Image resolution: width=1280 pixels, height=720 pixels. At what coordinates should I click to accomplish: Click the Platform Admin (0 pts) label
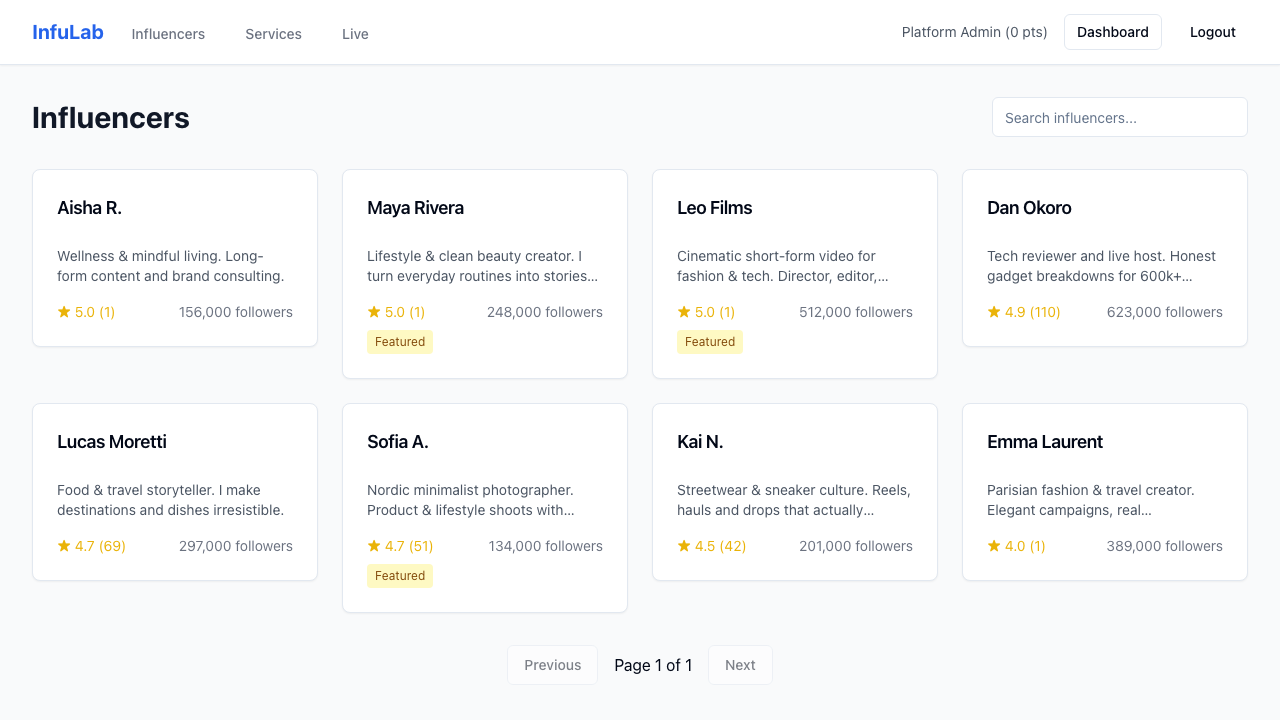click(x=975, y=32)
